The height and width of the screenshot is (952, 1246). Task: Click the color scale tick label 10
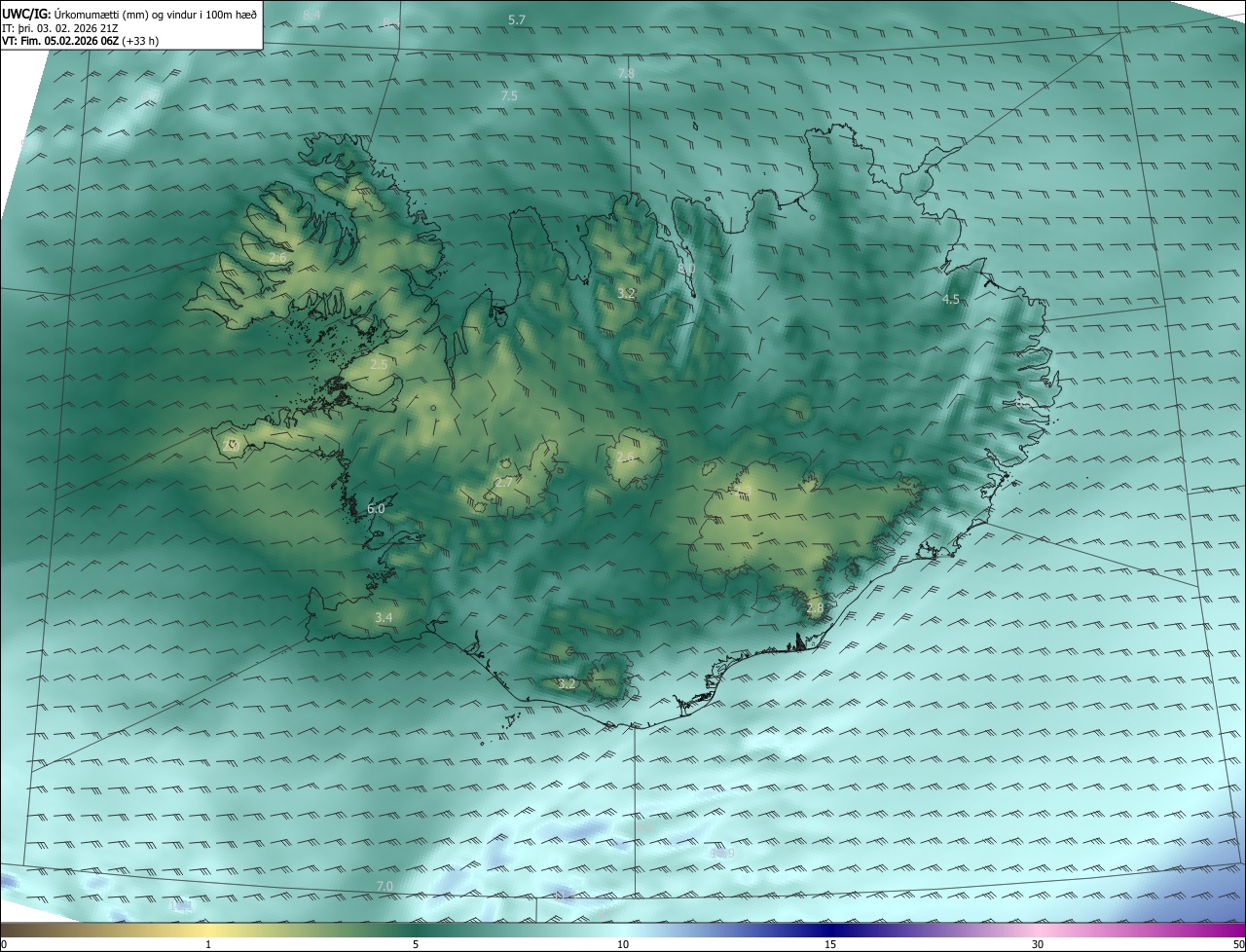pos(623,944)
